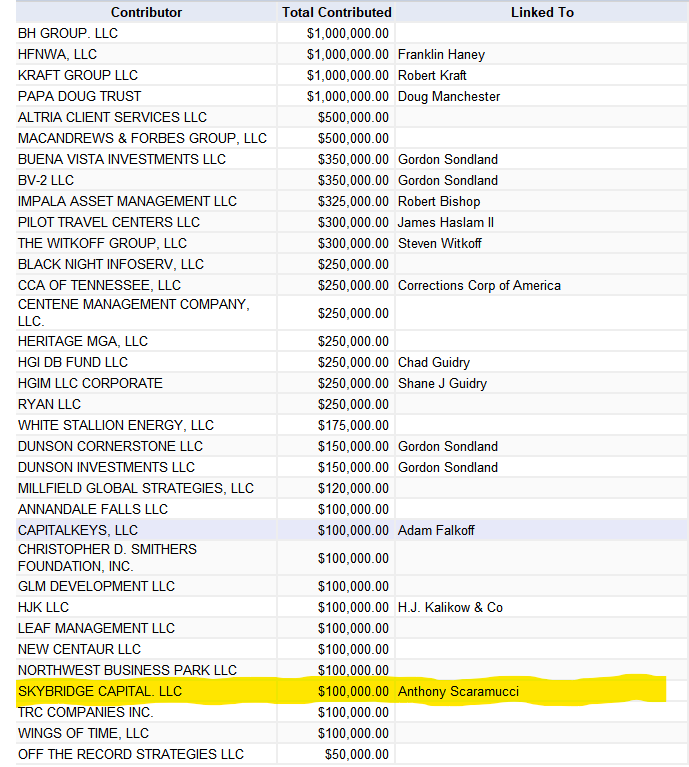The image size is (689, 767).
Task: Click Gordon Sondland beside DUNSON INVESTMENTS LLC
Action: pos(542,468)
